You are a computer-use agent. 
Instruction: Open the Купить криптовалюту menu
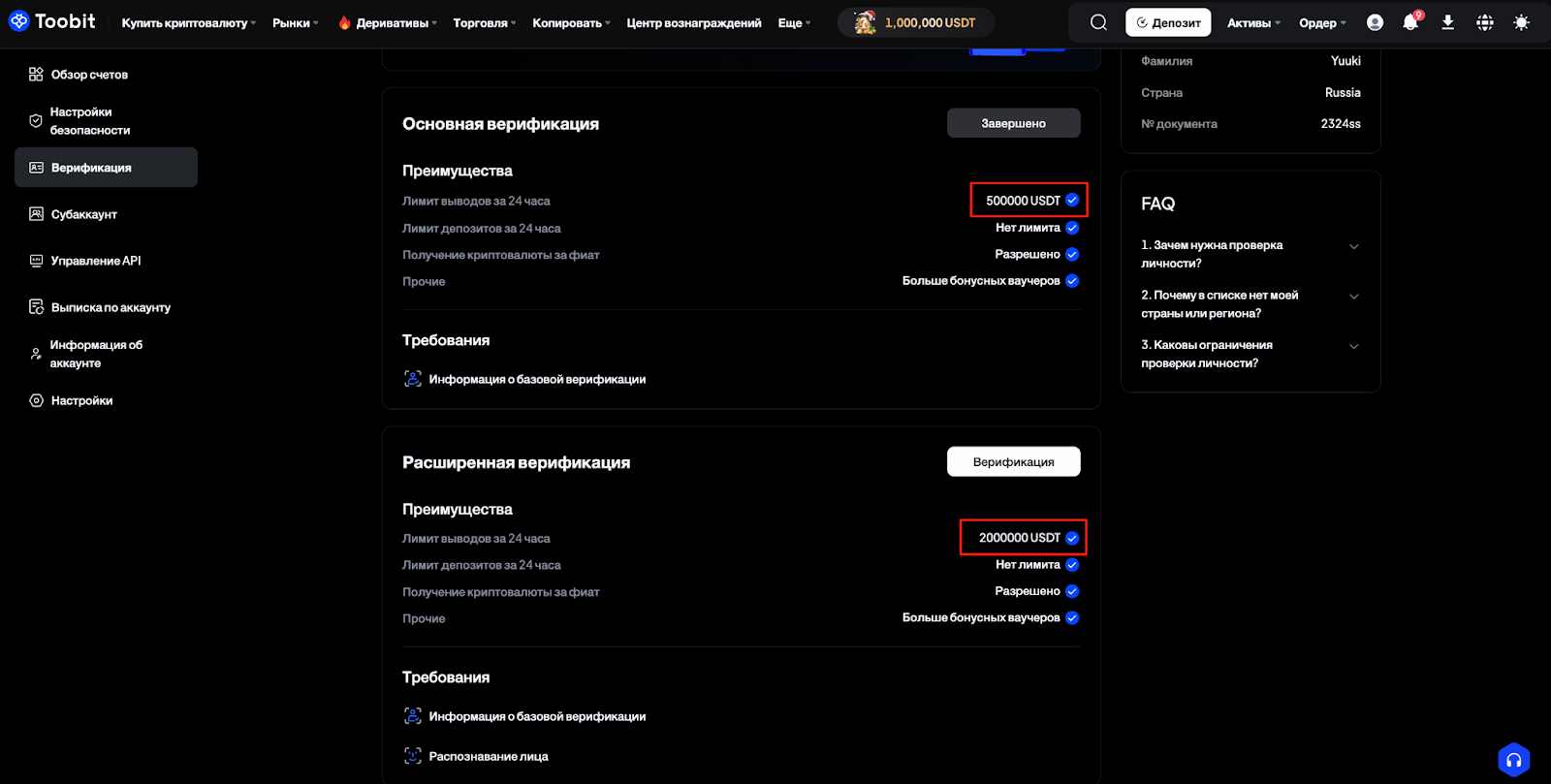click(188, 23)
